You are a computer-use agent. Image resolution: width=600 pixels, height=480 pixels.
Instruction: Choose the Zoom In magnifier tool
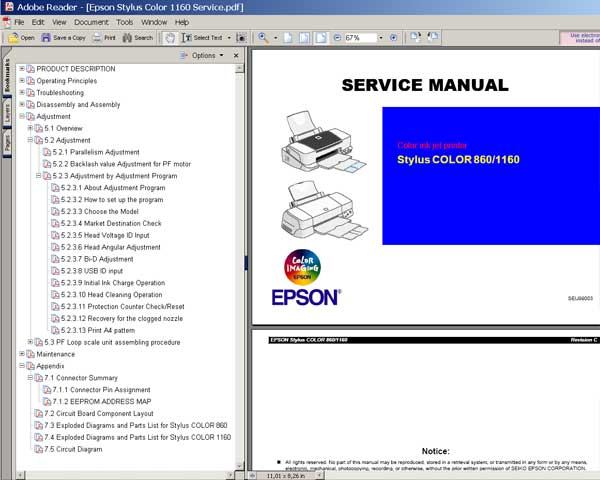pyautogui.click(x=263, y=38)
